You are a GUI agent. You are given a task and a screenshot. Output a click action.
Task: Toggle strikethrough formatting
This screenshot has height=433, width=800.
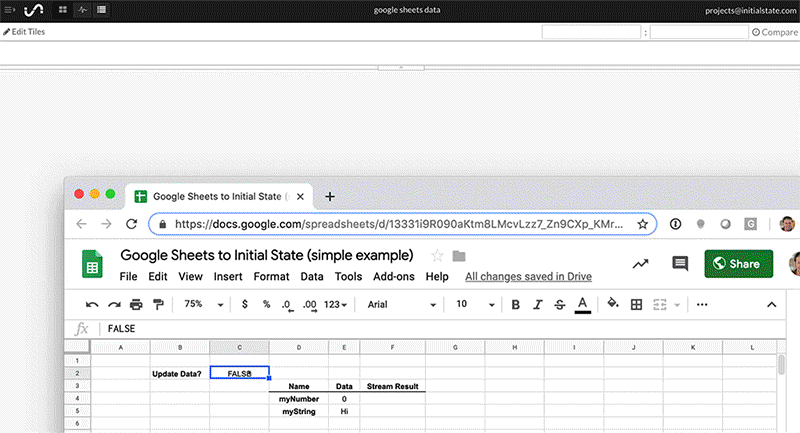click(x=560, y=304)
